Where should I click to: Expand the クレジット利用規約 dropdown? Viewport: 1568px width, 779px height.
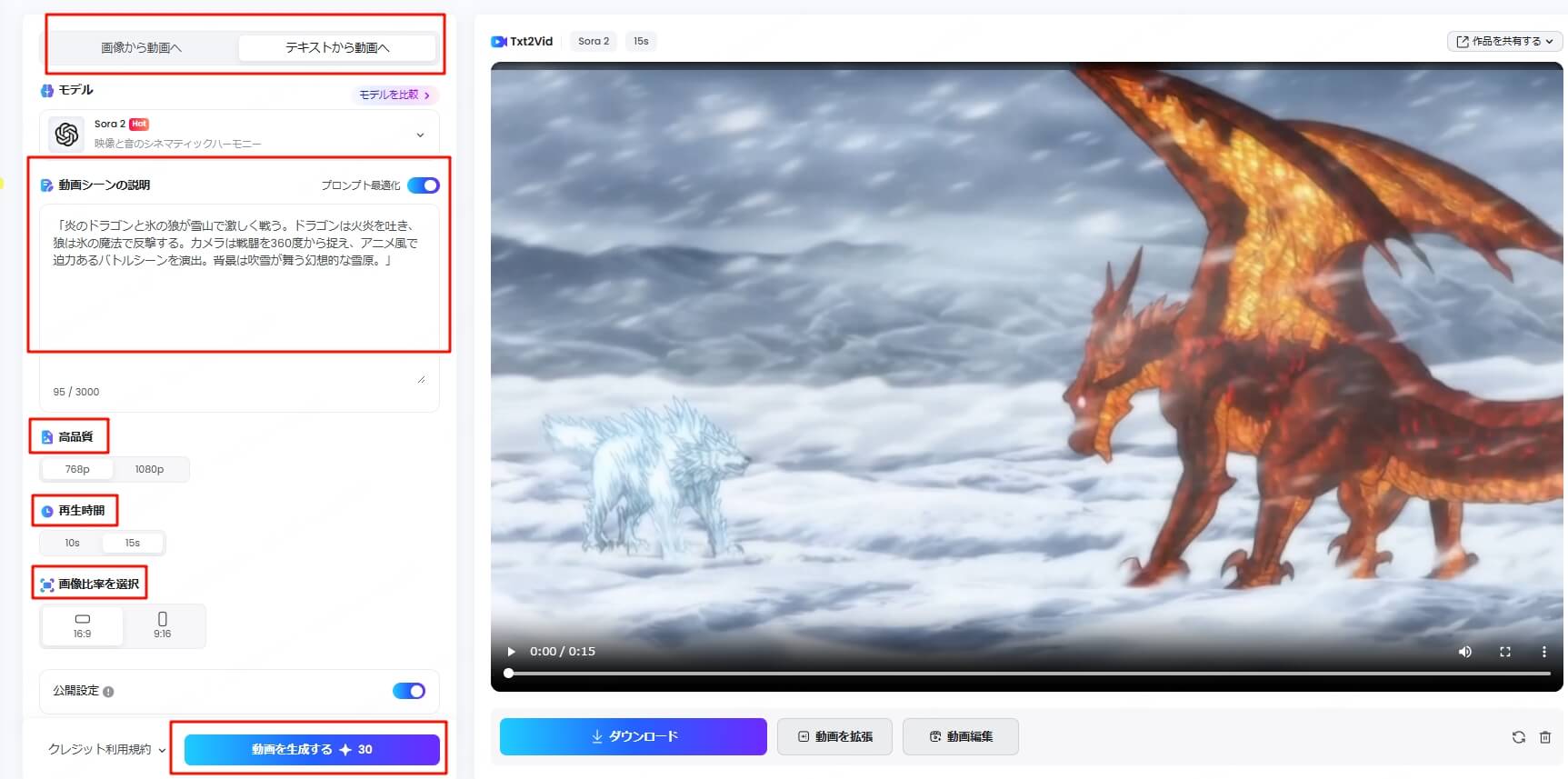pyautogui.click(x=106, y=750)
